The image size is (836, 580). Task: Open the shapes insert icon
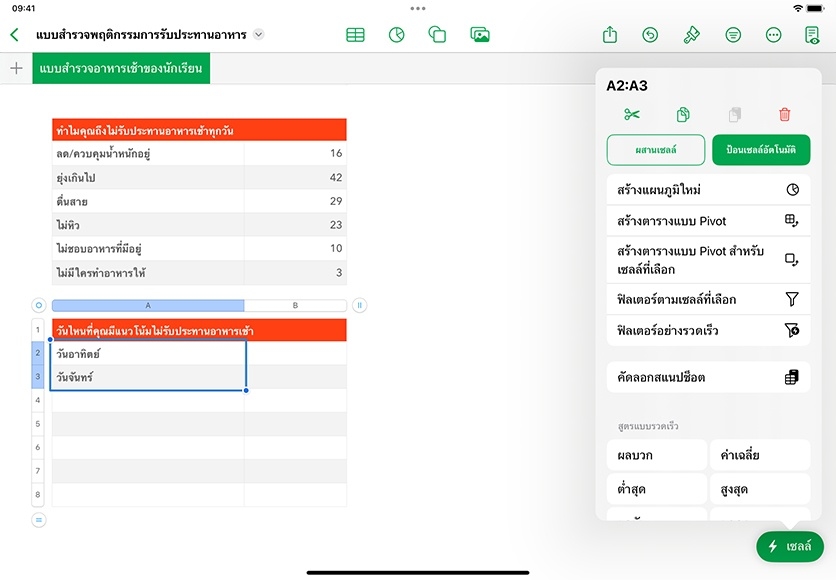click(x=437, y=35)
